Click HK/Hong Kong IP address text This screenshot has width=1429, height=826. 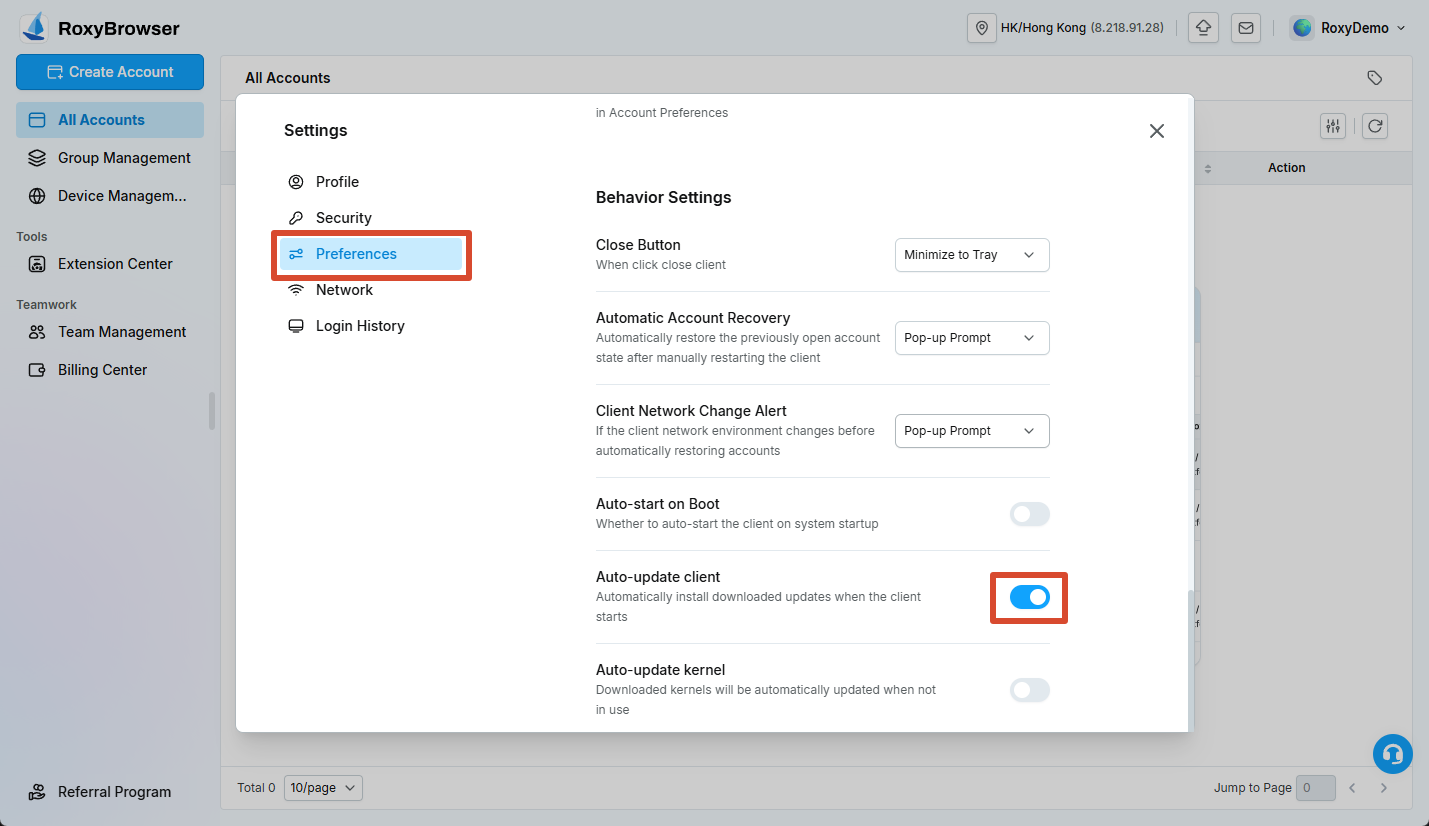point(1082,28)
